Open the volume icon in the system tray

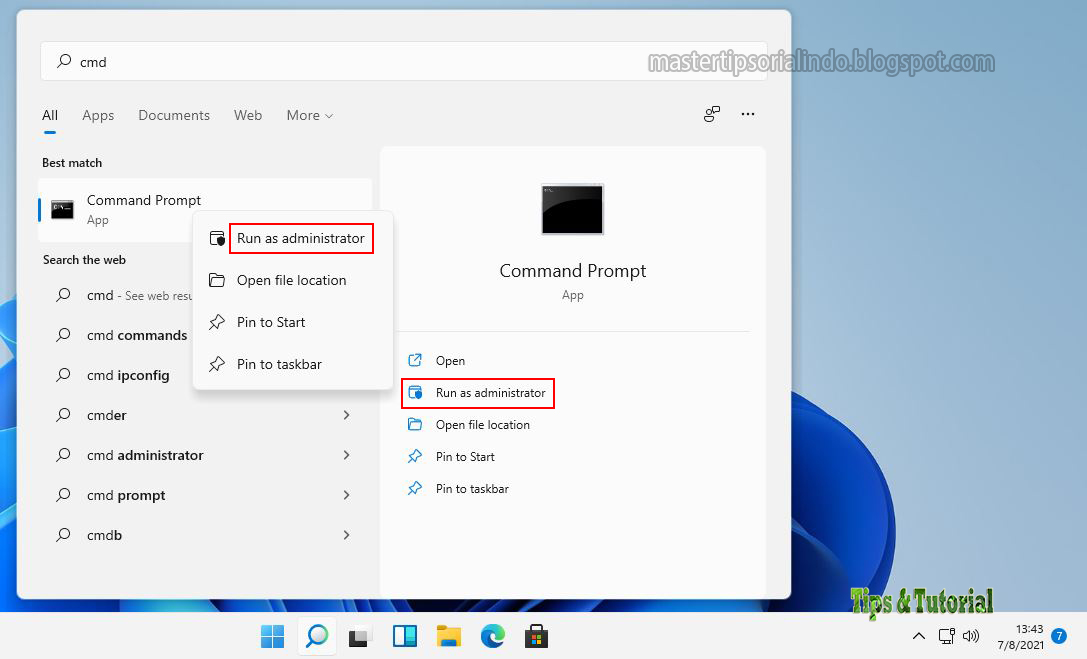(971, 636)
